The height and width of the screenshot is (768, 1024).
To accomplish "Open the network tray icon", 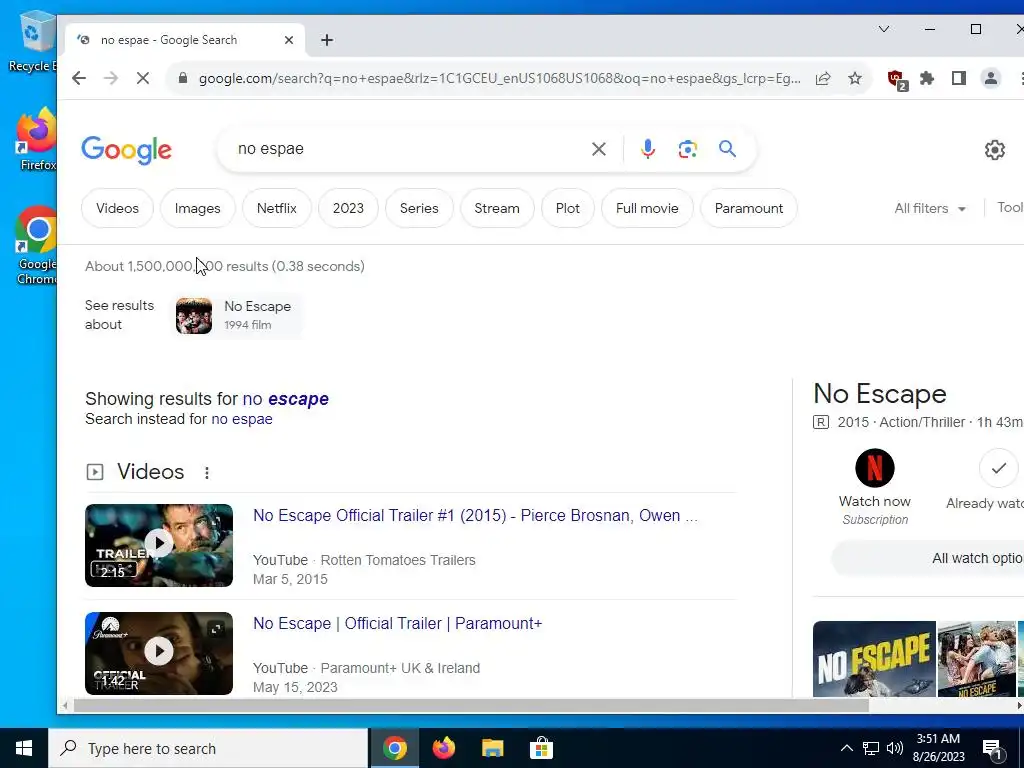I will click(x=871, y=748).
